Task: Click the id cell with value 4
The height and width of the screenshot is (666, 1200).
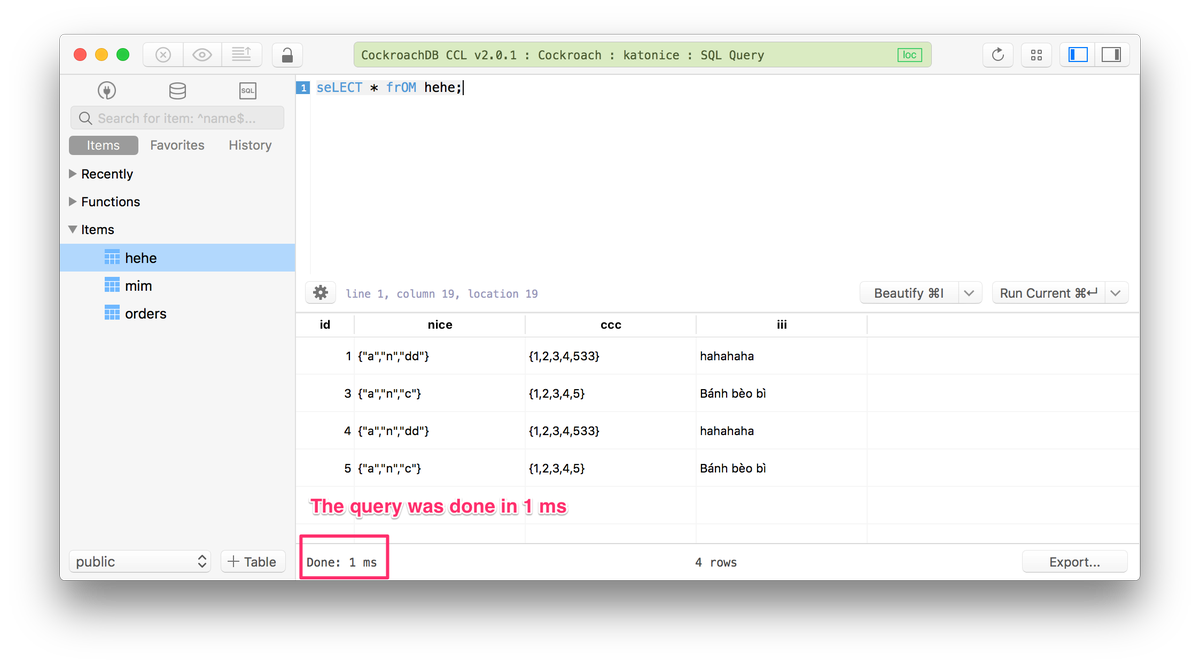Action: pyautogui.click(x=325, y=431)
